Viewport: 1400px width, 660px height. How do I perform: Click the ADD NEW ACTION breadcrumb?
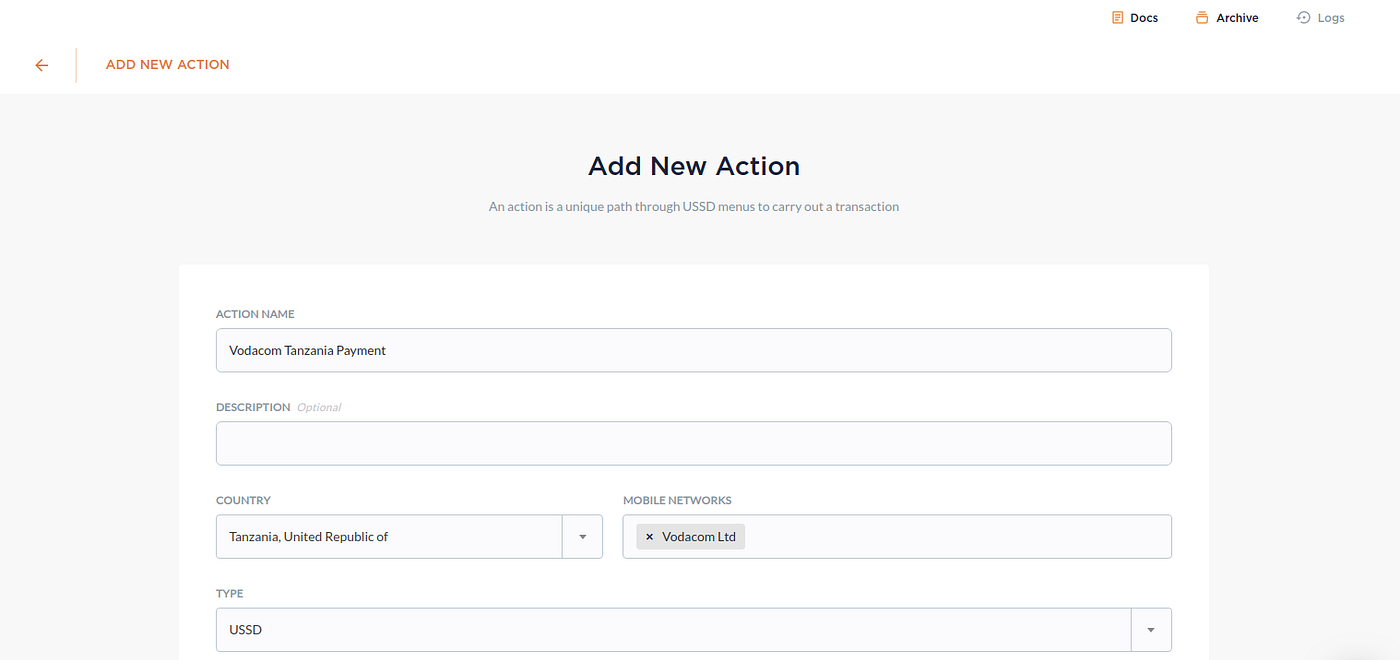(x=168, y=65)
